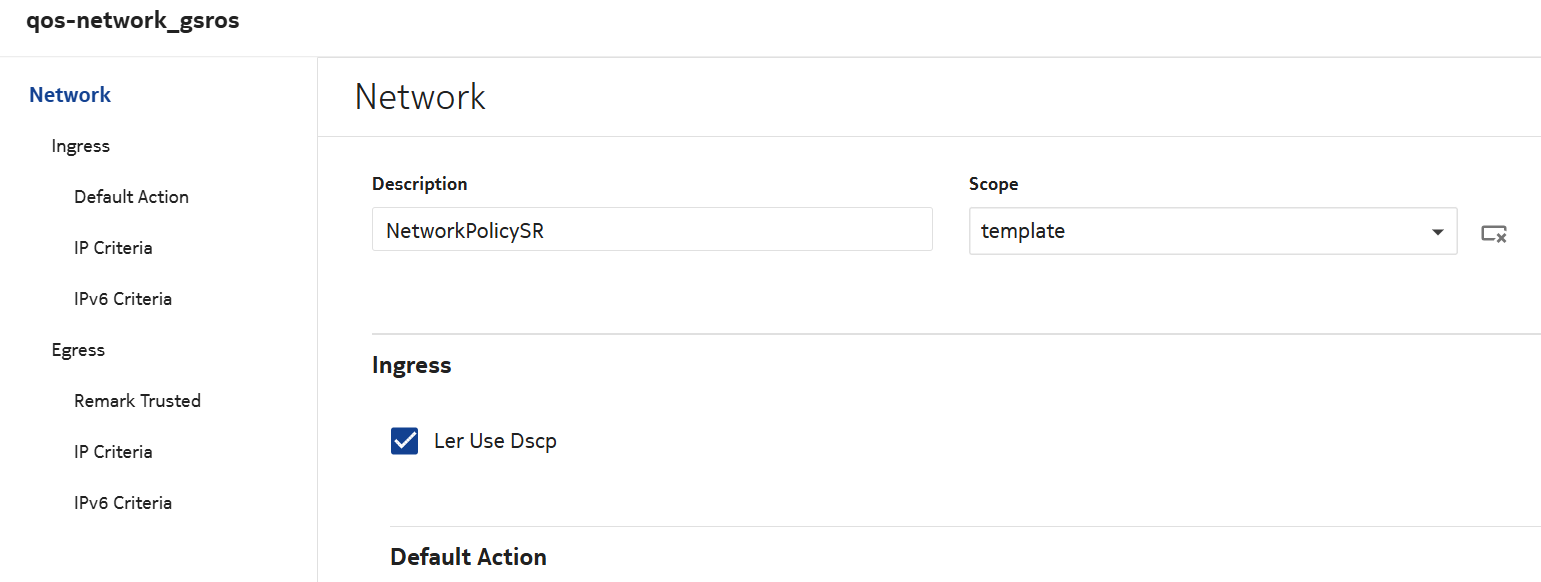Click the Description field containing NetworkPolicySR
Image resolution: width=1541 pixels, height=582 pixels.
pos(651,230)
